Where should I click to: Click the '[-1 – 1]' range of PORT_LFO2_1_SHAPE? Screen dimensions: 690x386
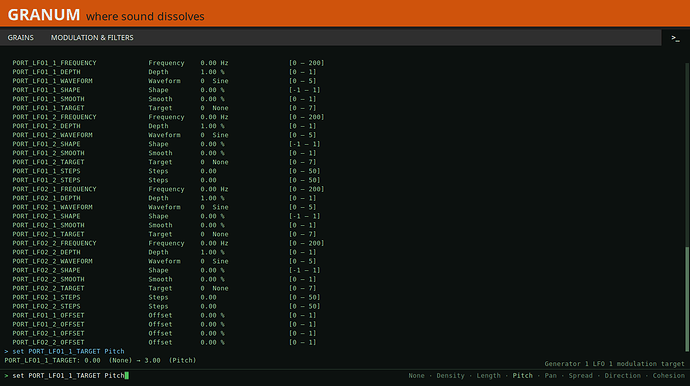[x=305, y=216]
